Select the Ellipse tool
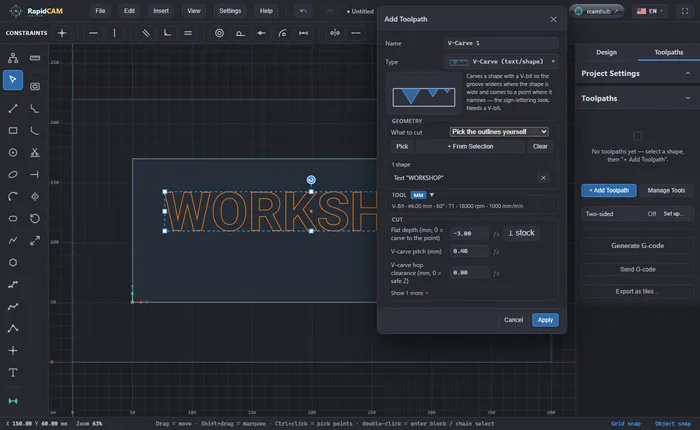 pyautogui.click(x=12, y=175)
